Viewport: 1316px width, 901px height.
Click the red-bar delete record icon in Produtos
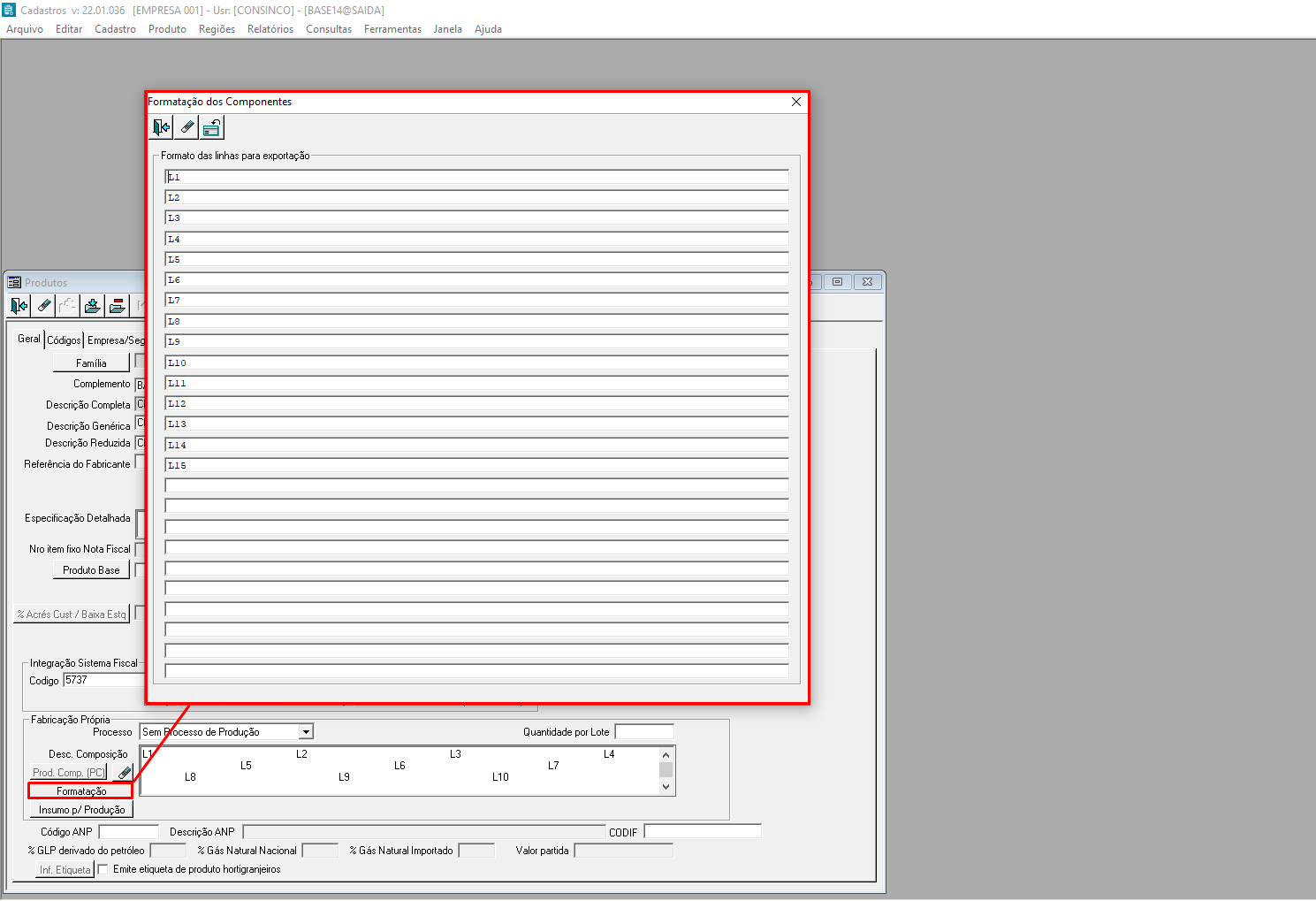(117, 306)
